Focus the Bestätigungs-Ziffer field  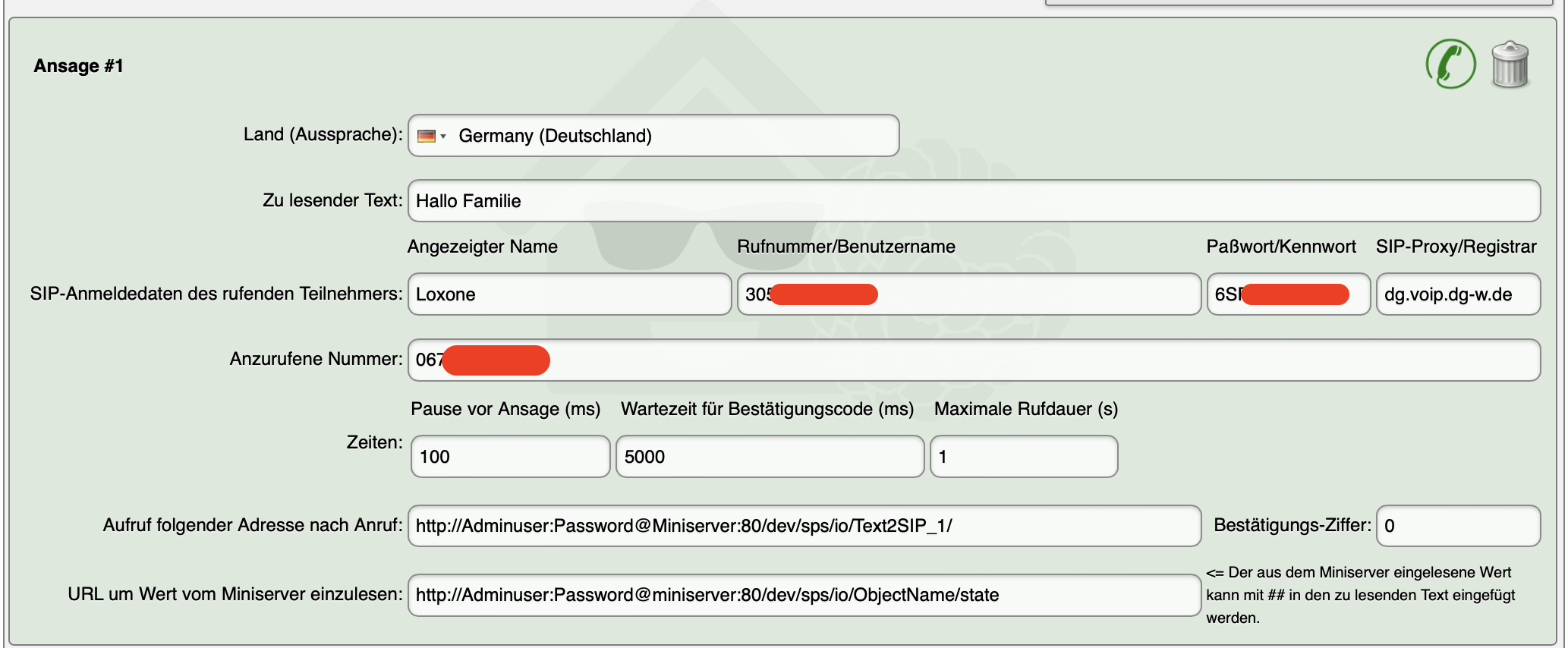point(1457,526)
